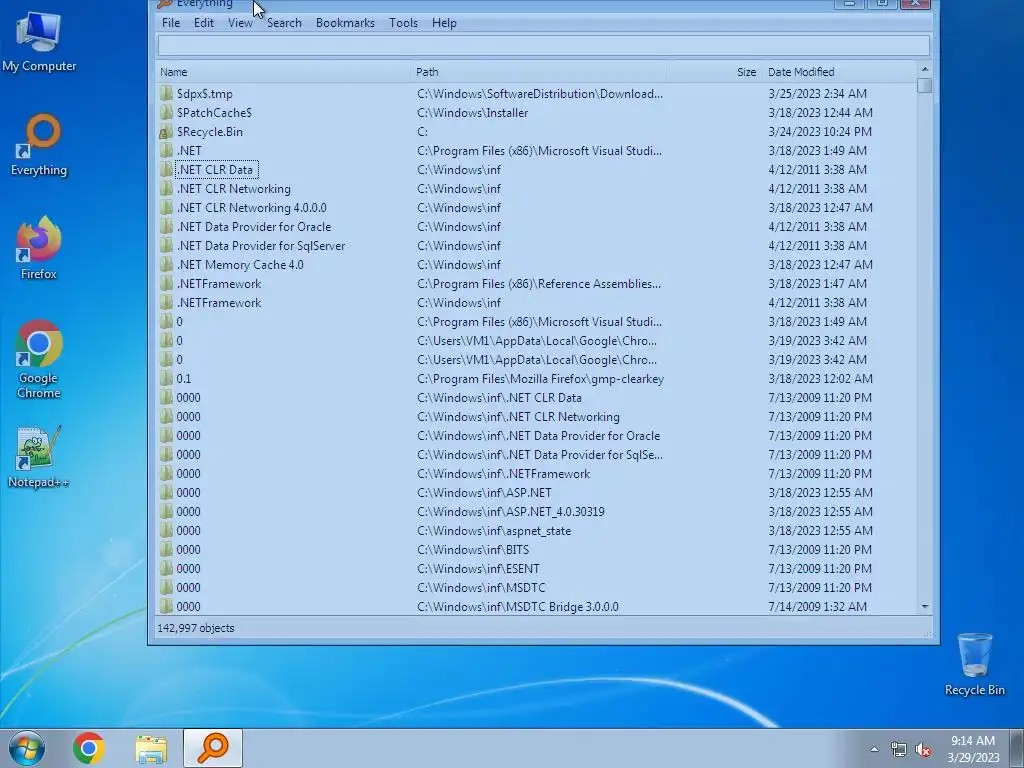Open the taskbar clock showing 9:14 AM
The image size is (1024, 768).
pos(973,749)
